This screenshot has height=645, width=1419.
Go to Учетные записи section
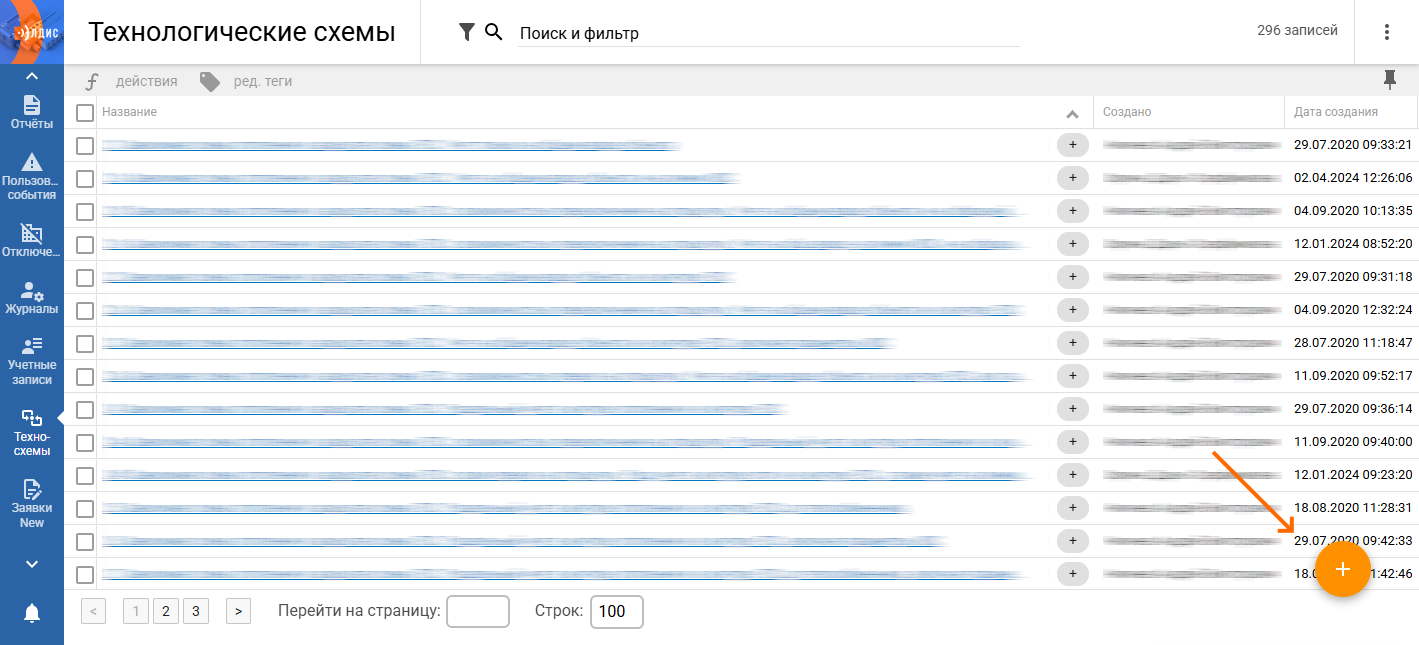tap(32, 361)
